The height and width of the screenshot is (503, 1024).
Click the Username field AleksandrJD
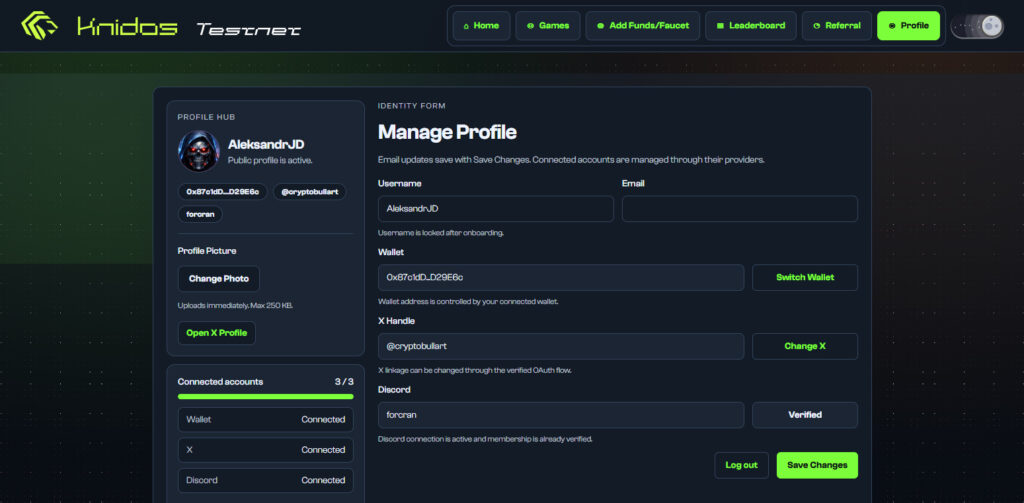coord(495,209)
